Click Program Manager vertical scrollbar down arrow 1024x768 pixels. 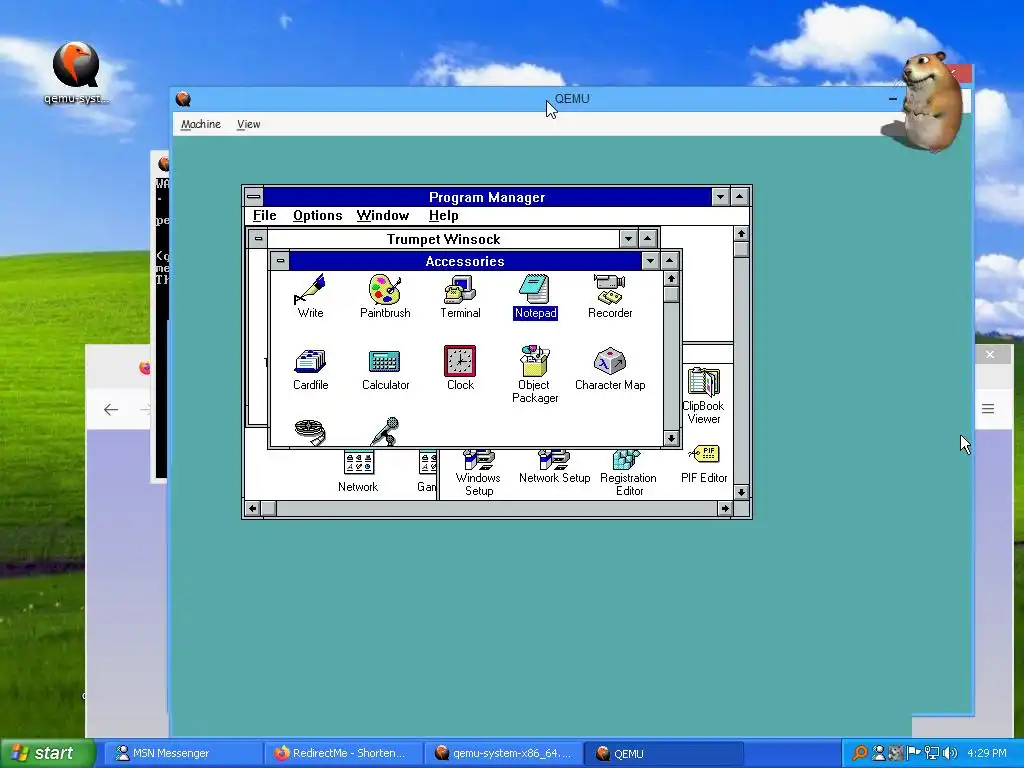(x=741, y=492)
